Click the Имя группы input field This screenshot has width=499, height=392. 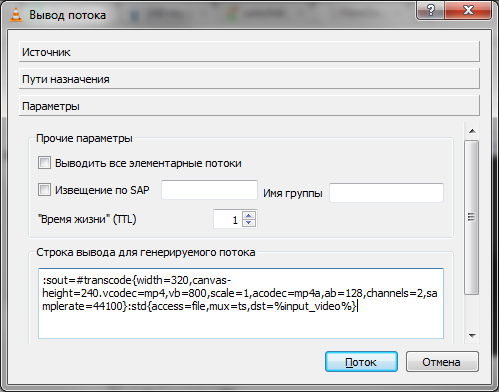tap(386, 192)
